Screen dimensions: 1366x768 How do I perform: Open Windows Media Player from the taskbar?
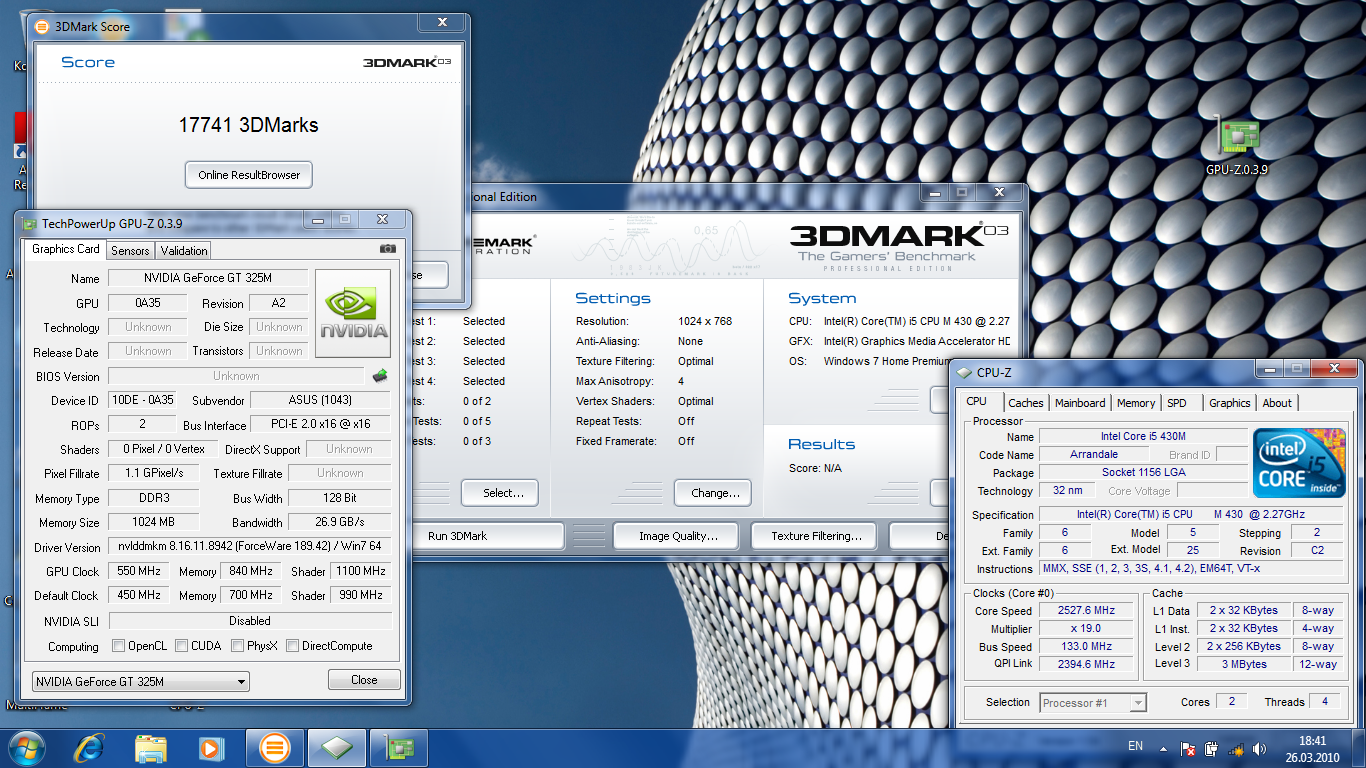(211, 747)
